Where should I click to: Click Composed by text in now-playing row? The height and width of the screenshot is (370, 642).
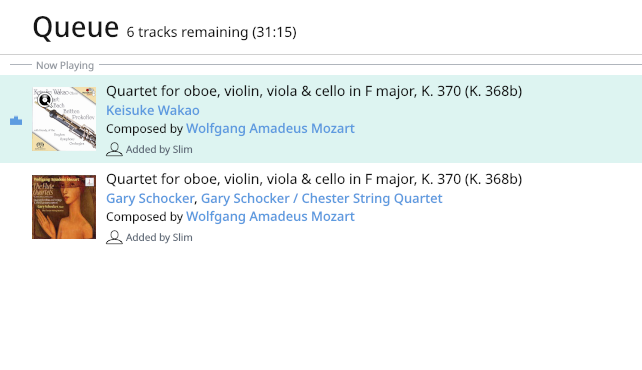pos(144,129)
